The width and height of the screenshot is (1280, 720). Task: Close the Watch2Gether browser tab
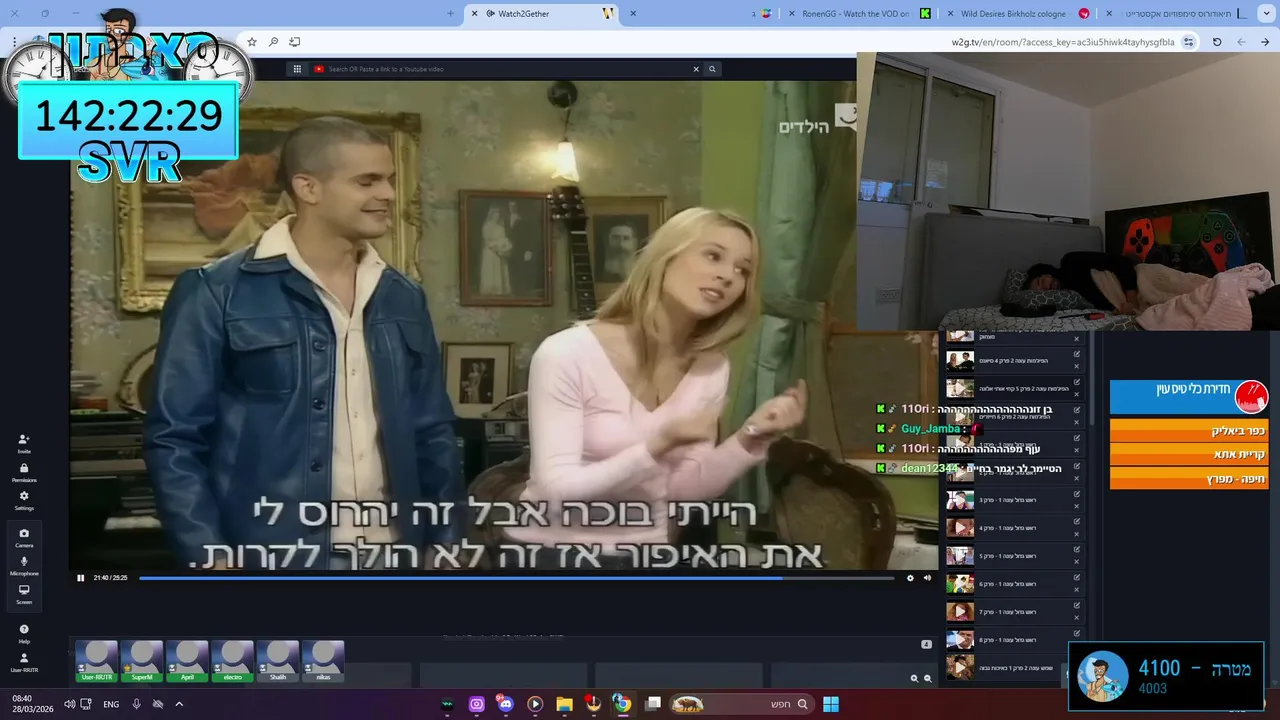pos(474,14)
